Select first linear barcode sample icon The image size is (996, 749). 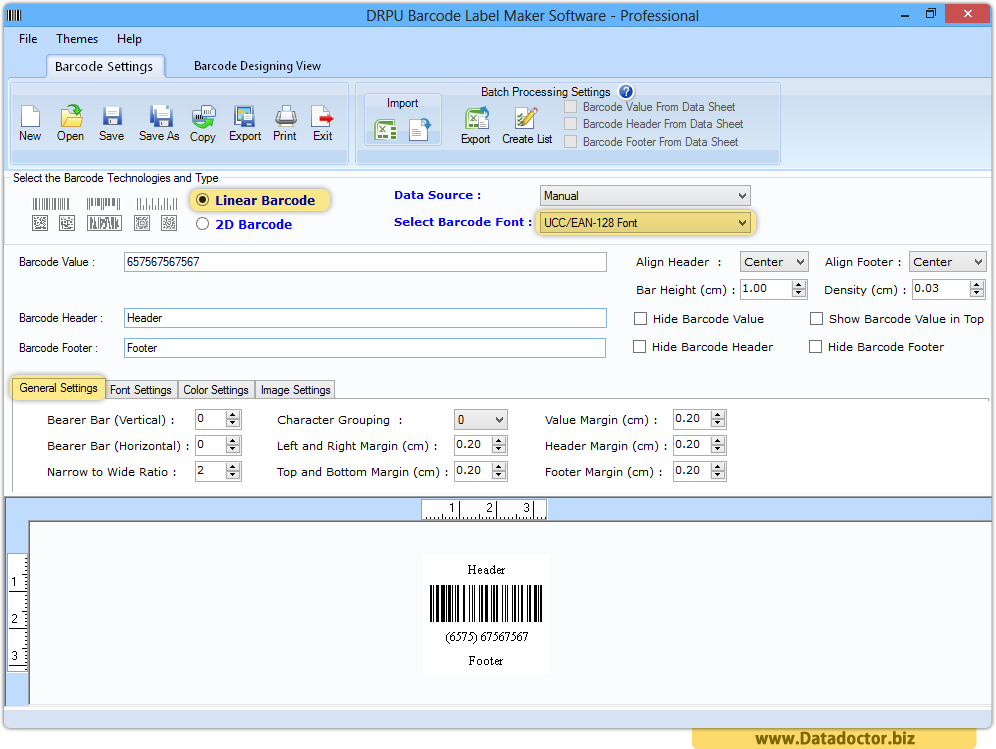51,204
